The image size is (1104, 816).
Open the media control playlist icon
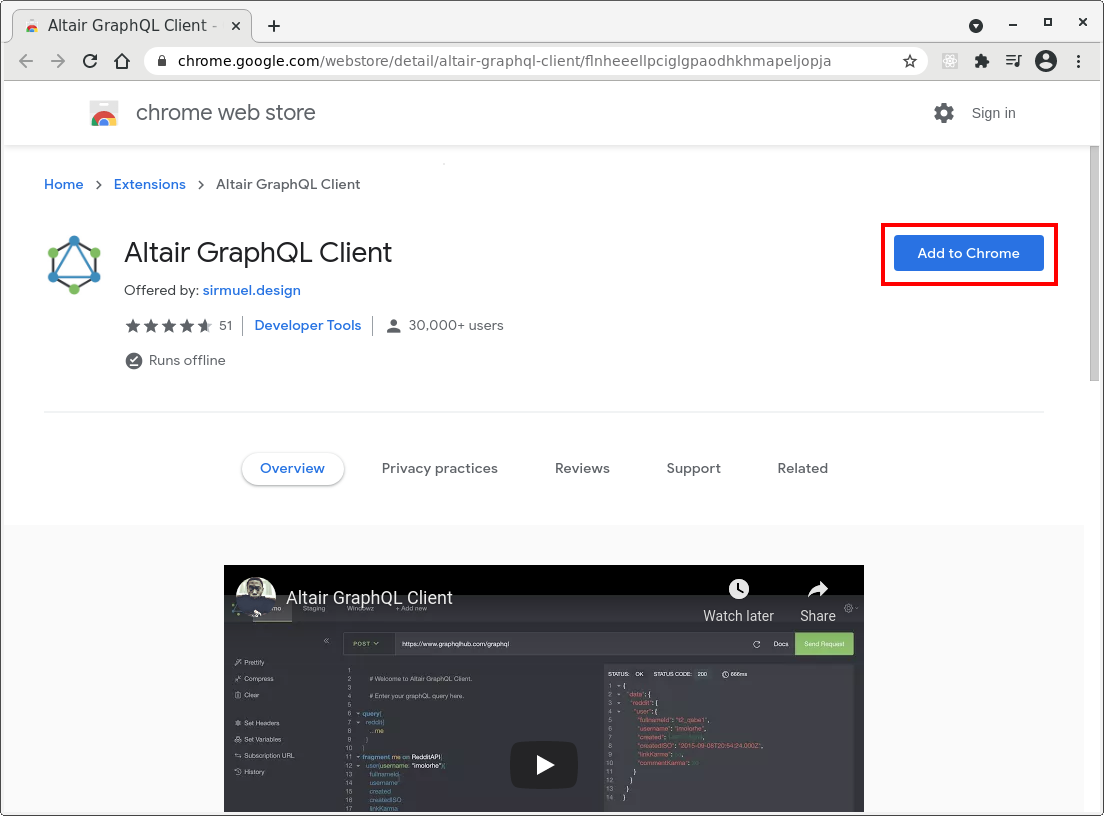[x=1013, y=61]
